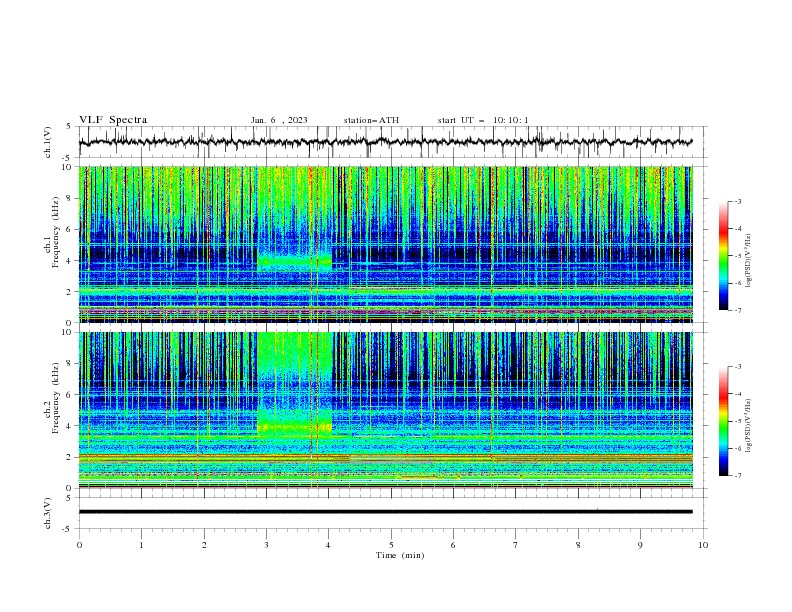Click the ch.1 voltage waveform trace
792x612 pixels.
(385, 142)
